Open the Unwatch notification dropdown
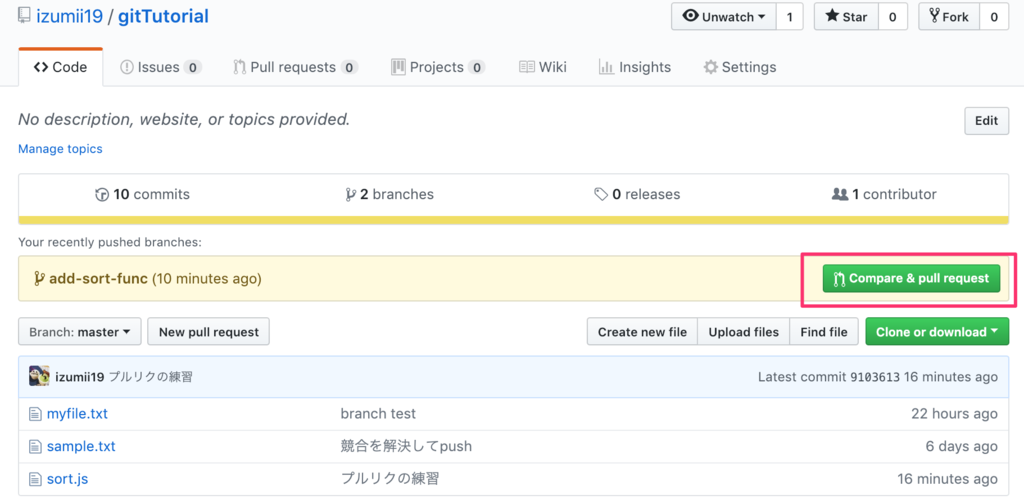1024x504 pixels. (x=725, y=17)
